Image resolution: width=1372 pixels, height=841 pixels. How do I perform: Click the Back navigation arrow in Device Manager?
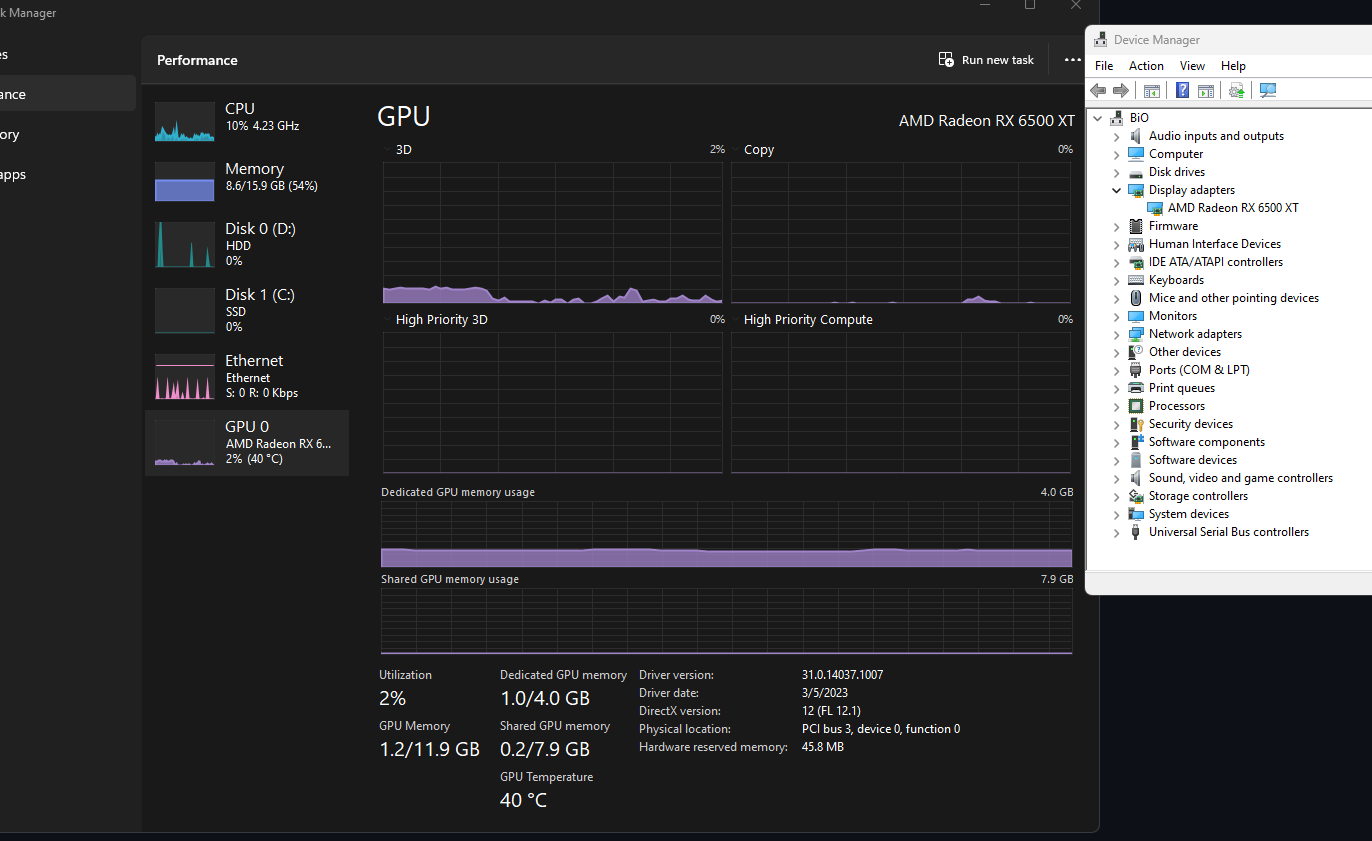click(x=1098, y=90)
